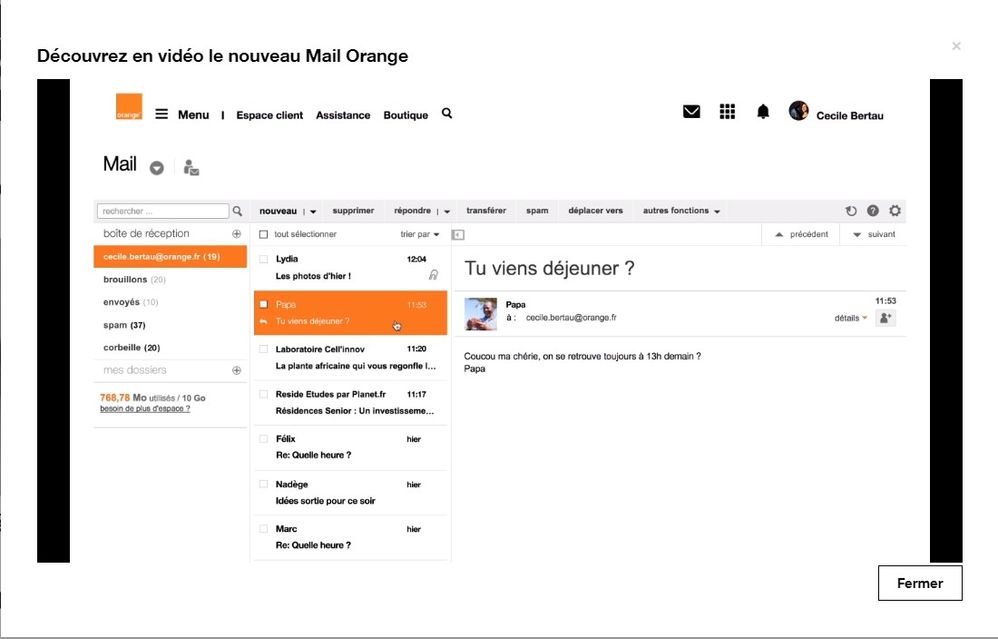Open Assistance in top navigation
This screenshot has height=639, width=998.
pyautogui.click(x=343, y=115)
